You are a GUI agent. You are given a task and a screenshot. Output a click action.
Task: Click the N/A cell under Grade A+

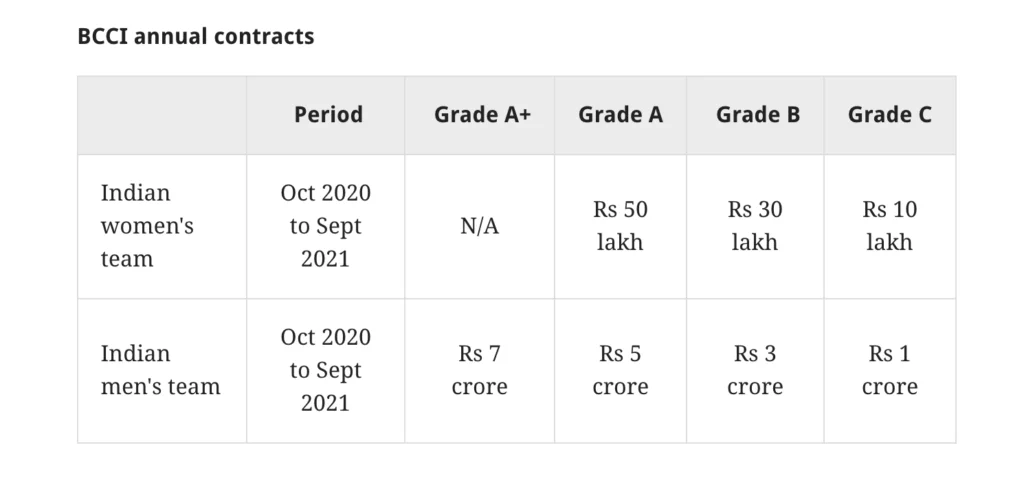[479, 227]
